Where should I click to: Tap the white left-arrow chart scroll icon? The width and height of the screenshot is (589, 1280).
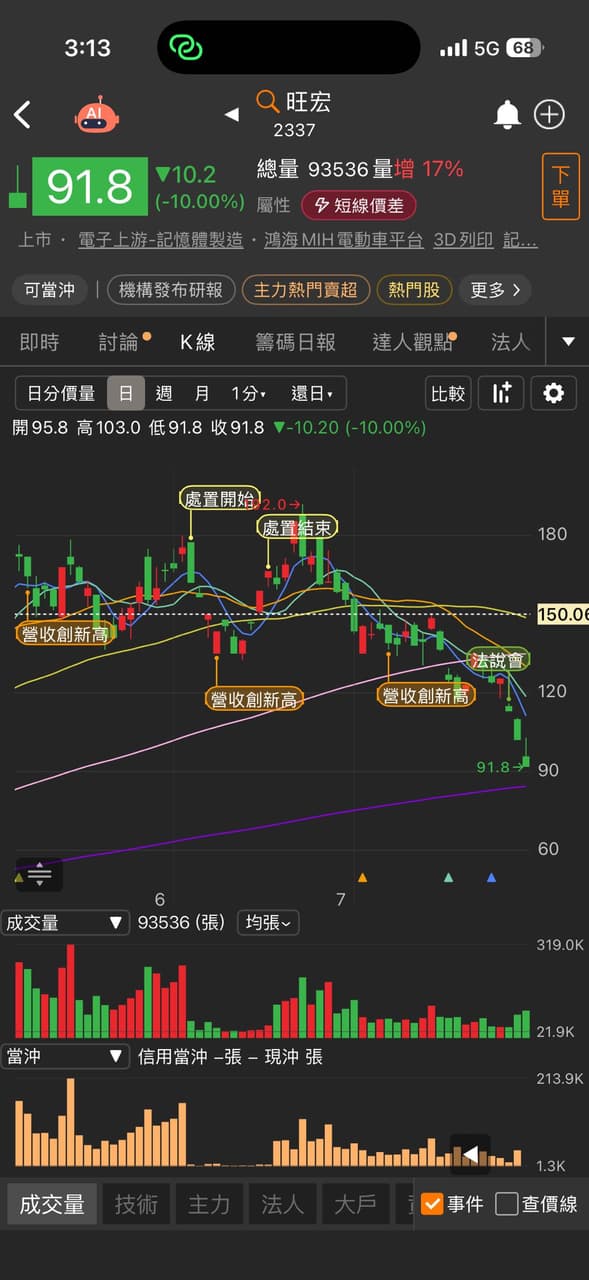[470, 1155]
